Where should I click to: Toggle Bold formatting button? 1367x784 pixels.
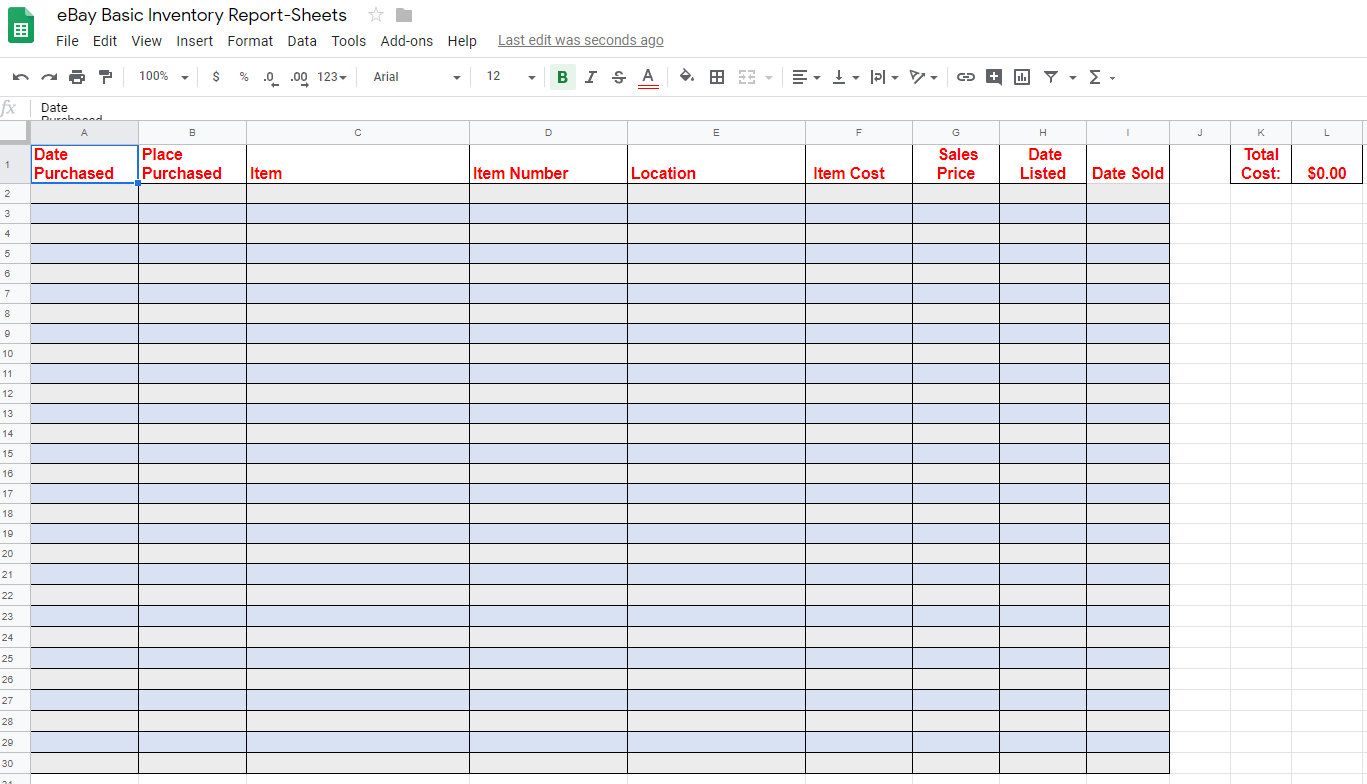coord(562,77)
